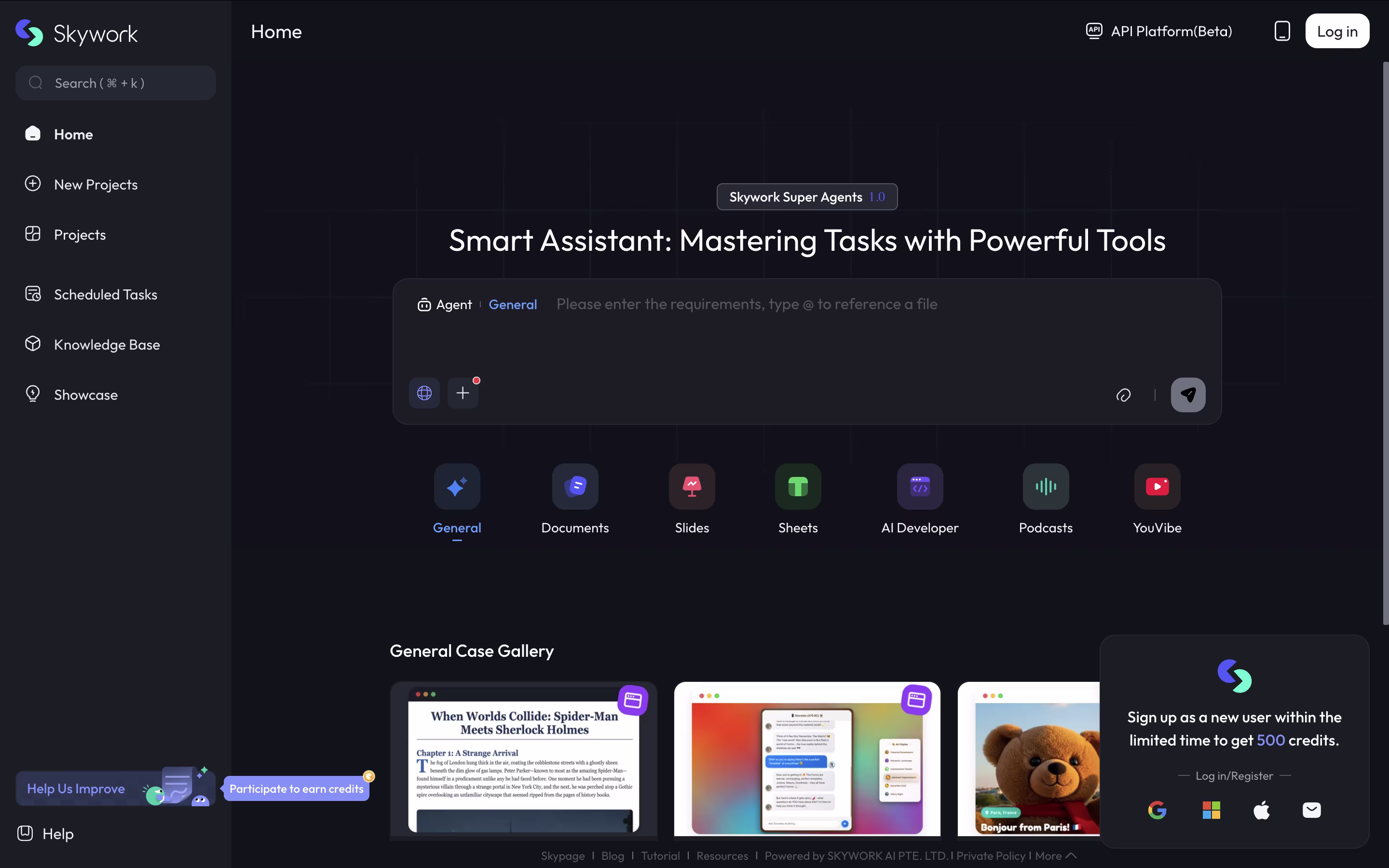Open the Resources footer link

(722, 856)
